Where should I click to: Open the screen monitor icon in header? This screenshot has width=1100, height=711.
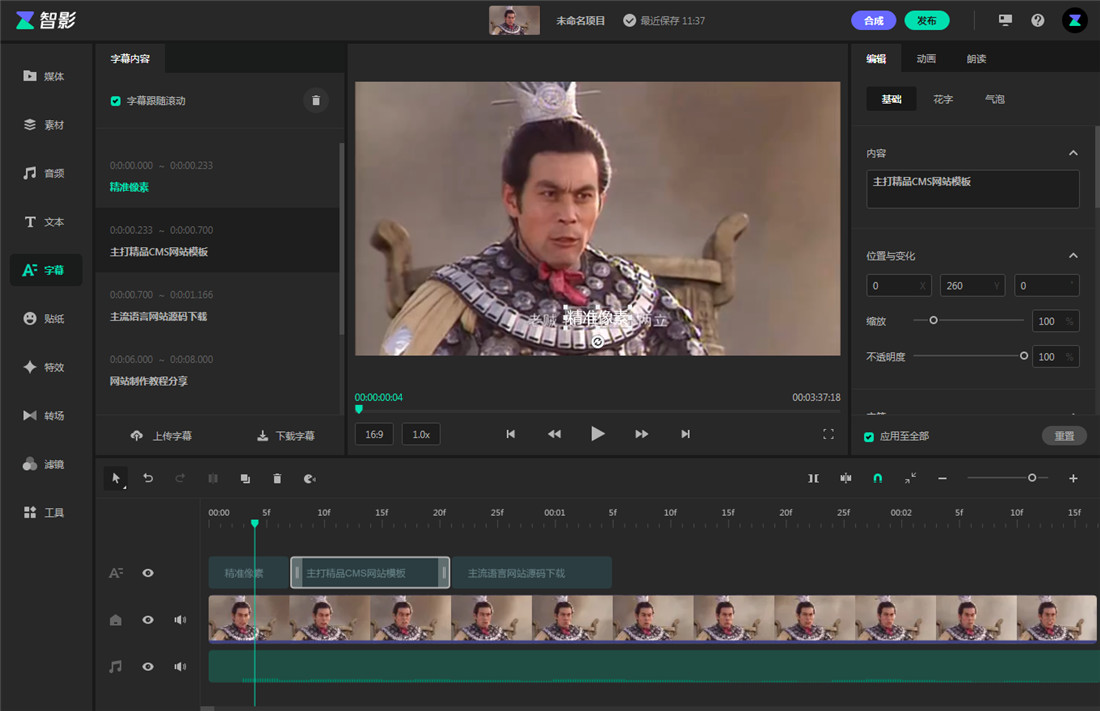pyautogui.click(x=1005, y=20)
